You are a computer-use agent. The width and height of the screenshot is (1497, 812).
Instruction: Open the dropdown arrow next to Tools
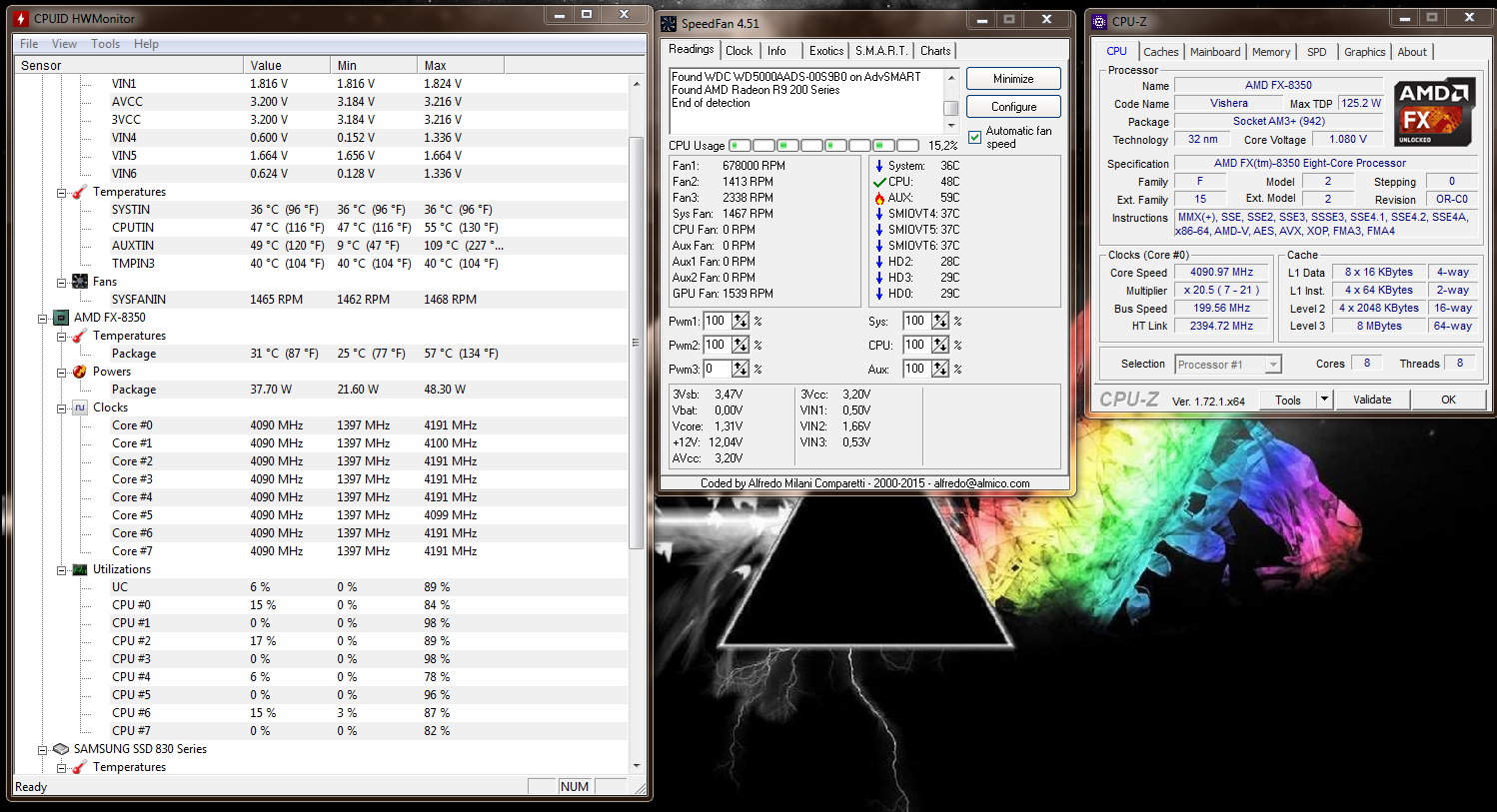[1324, 400]
